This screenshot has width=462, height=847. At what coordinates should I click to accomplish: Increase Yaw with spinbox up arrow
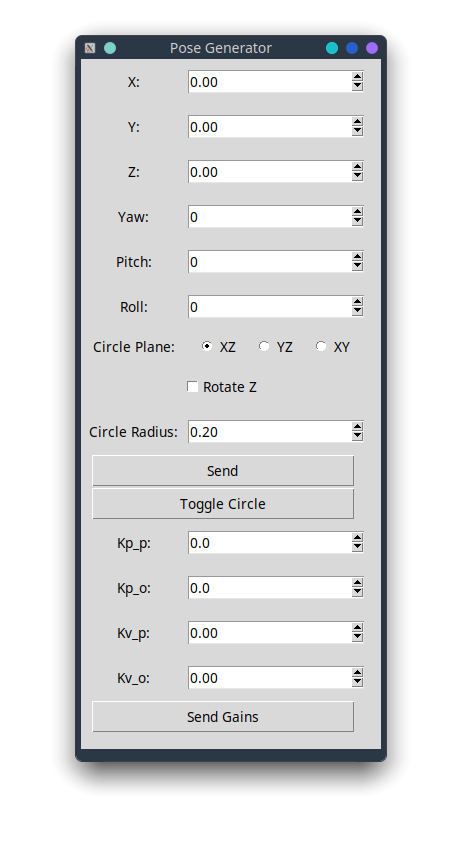point(357,212)
